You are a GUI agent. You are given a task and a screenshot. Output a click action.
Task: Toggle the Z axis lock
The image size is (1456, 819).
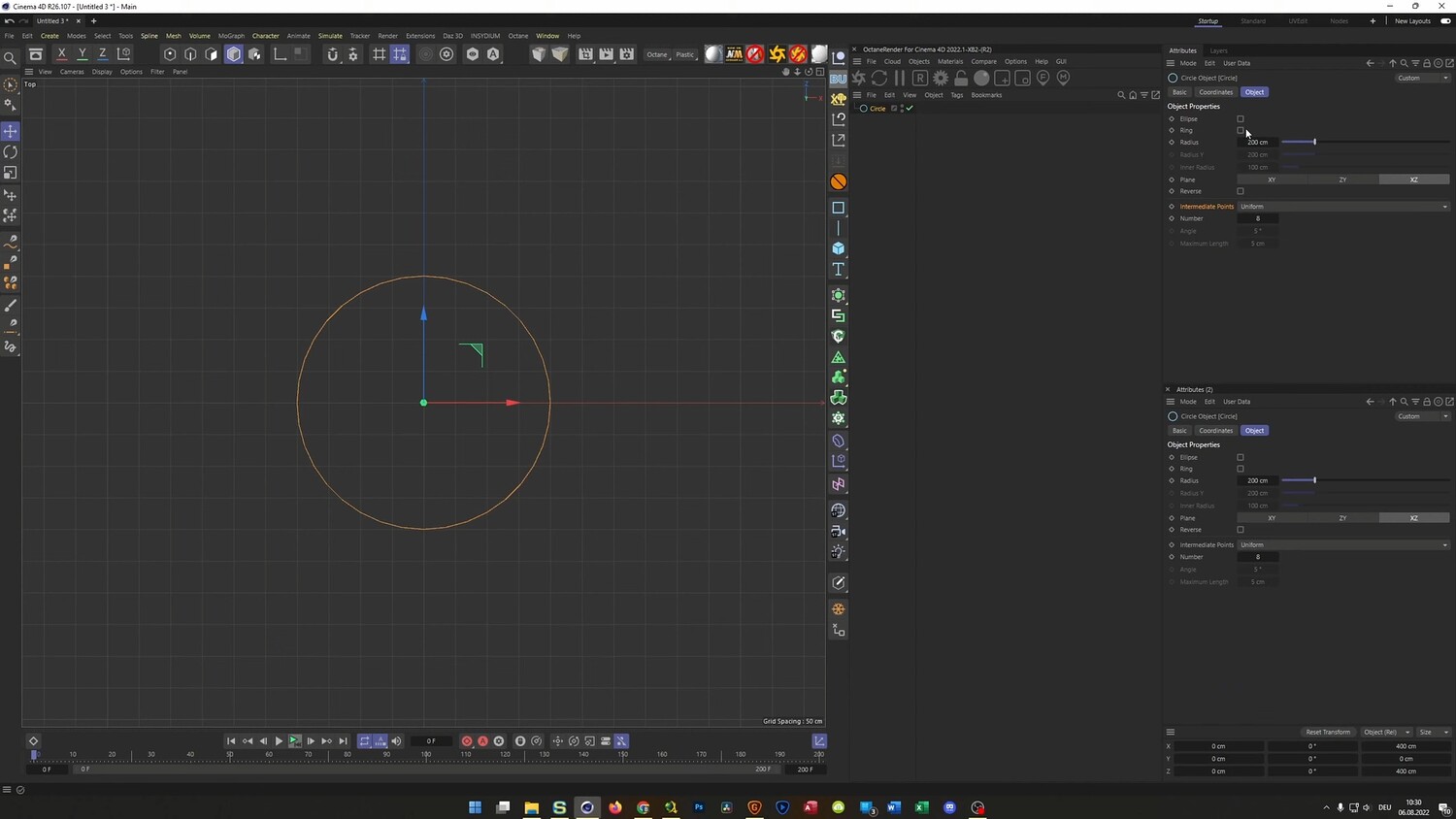click(102, 54)
